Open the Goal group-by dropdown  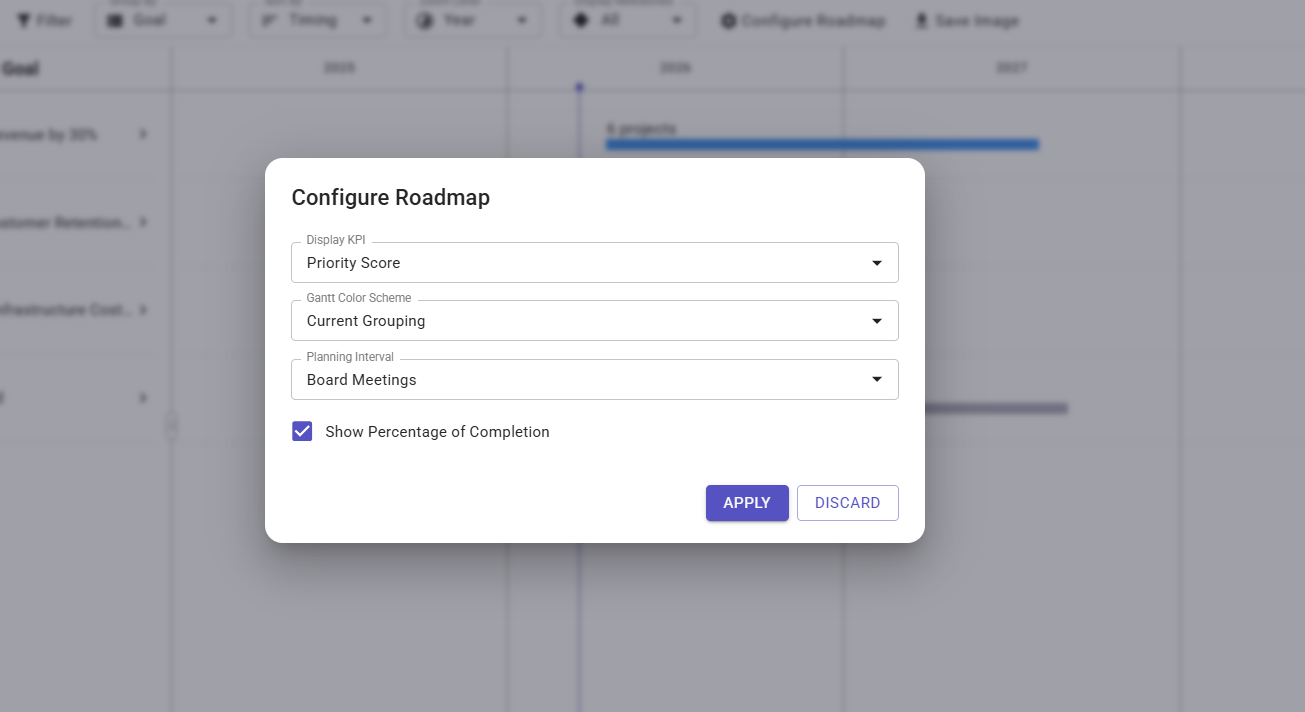click(x=164, y=20)
